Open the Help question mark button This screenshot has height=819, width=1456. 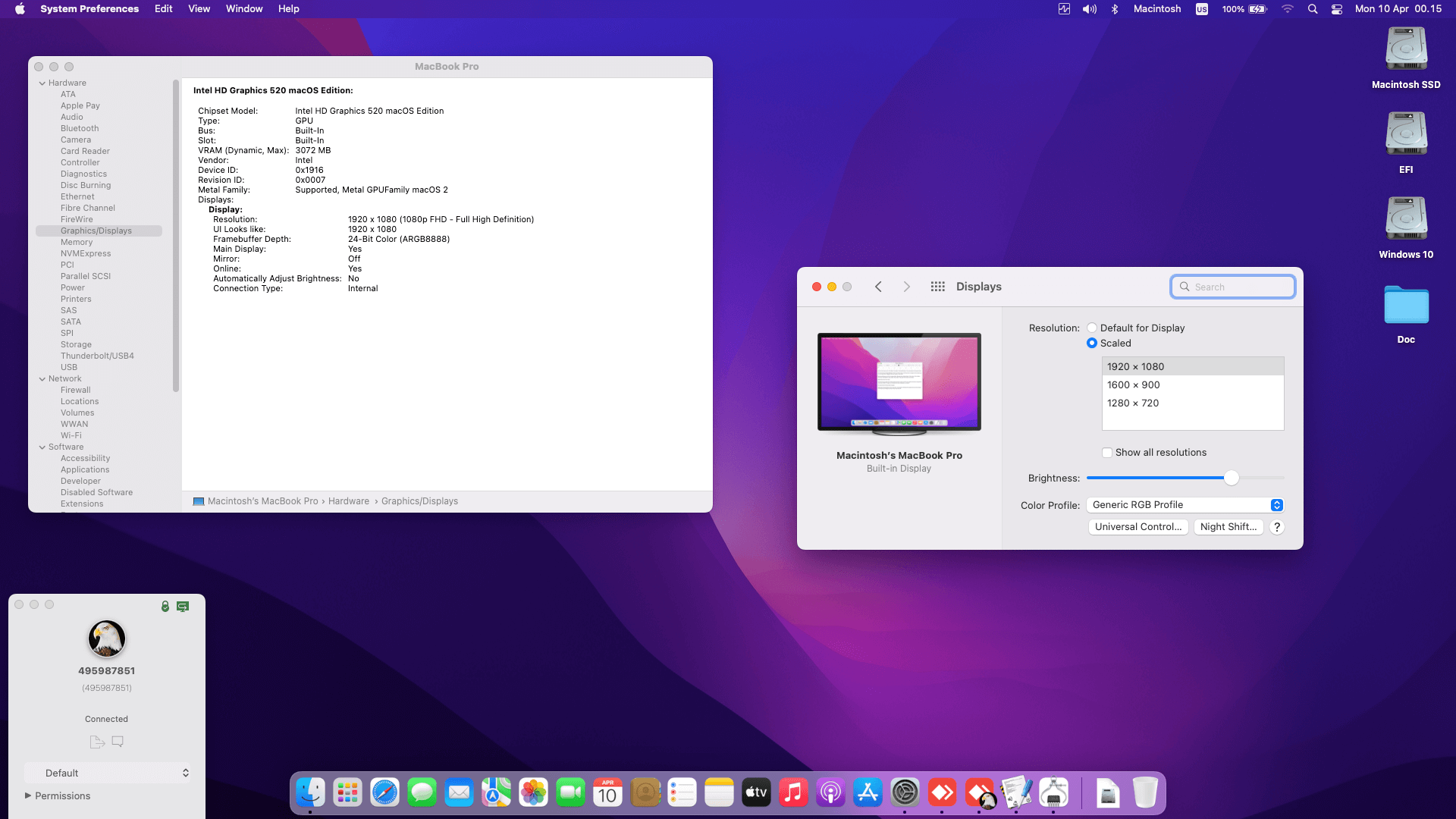pos(1277,527)
